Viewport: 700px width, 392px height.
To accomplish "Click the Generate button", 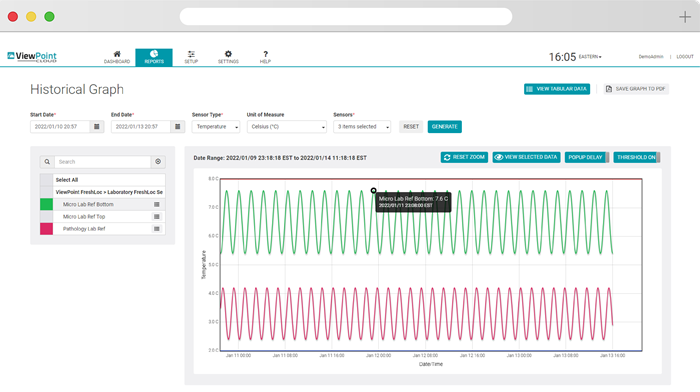I will click(x=445, y=127).
